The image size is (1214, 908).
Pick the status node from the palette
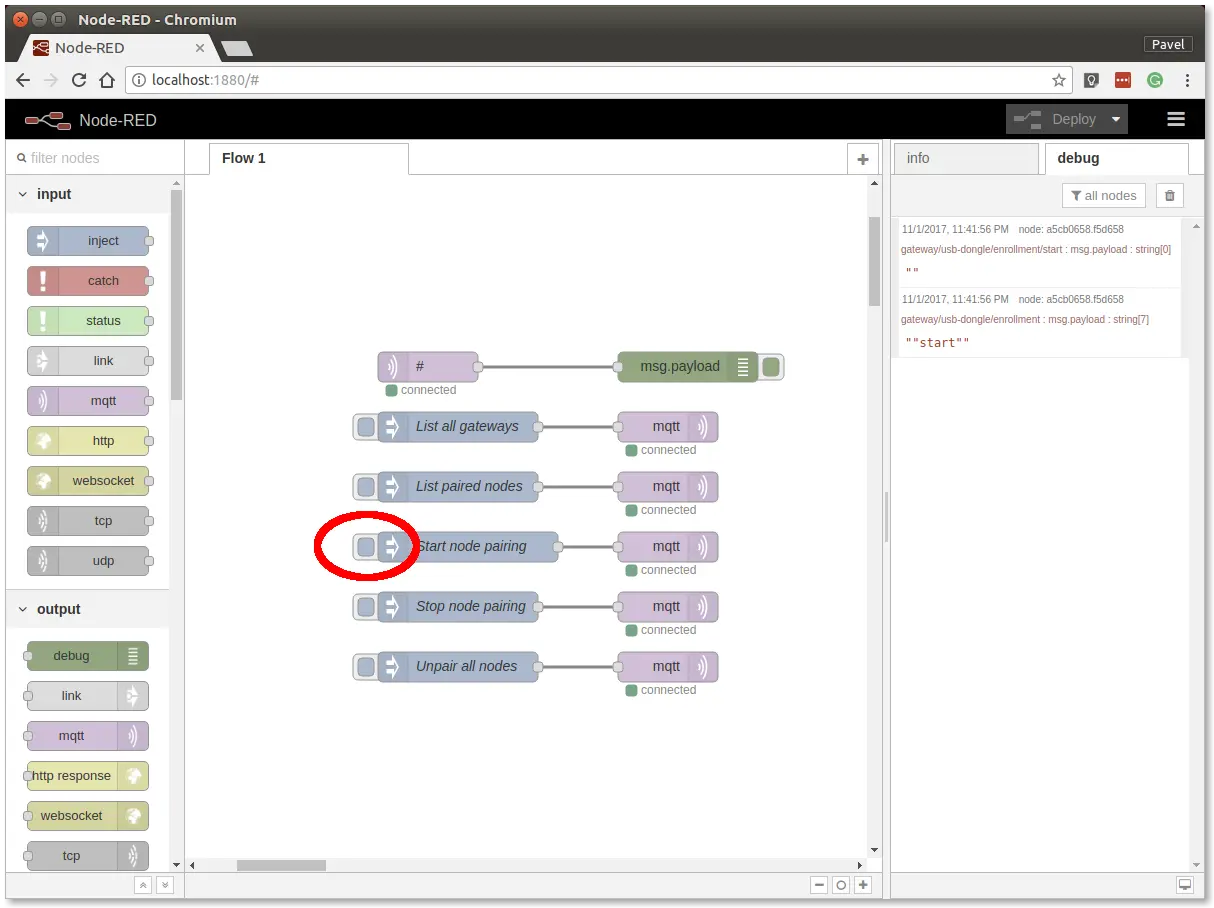coord(88,321)
